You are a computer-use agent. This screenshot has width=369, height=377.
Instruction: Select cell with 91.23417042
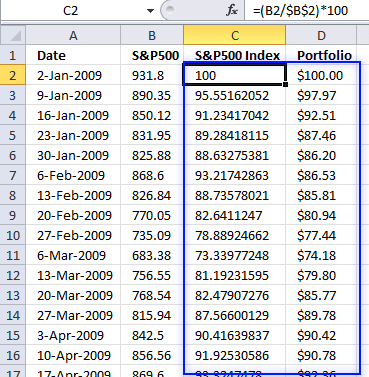[235, 115]
